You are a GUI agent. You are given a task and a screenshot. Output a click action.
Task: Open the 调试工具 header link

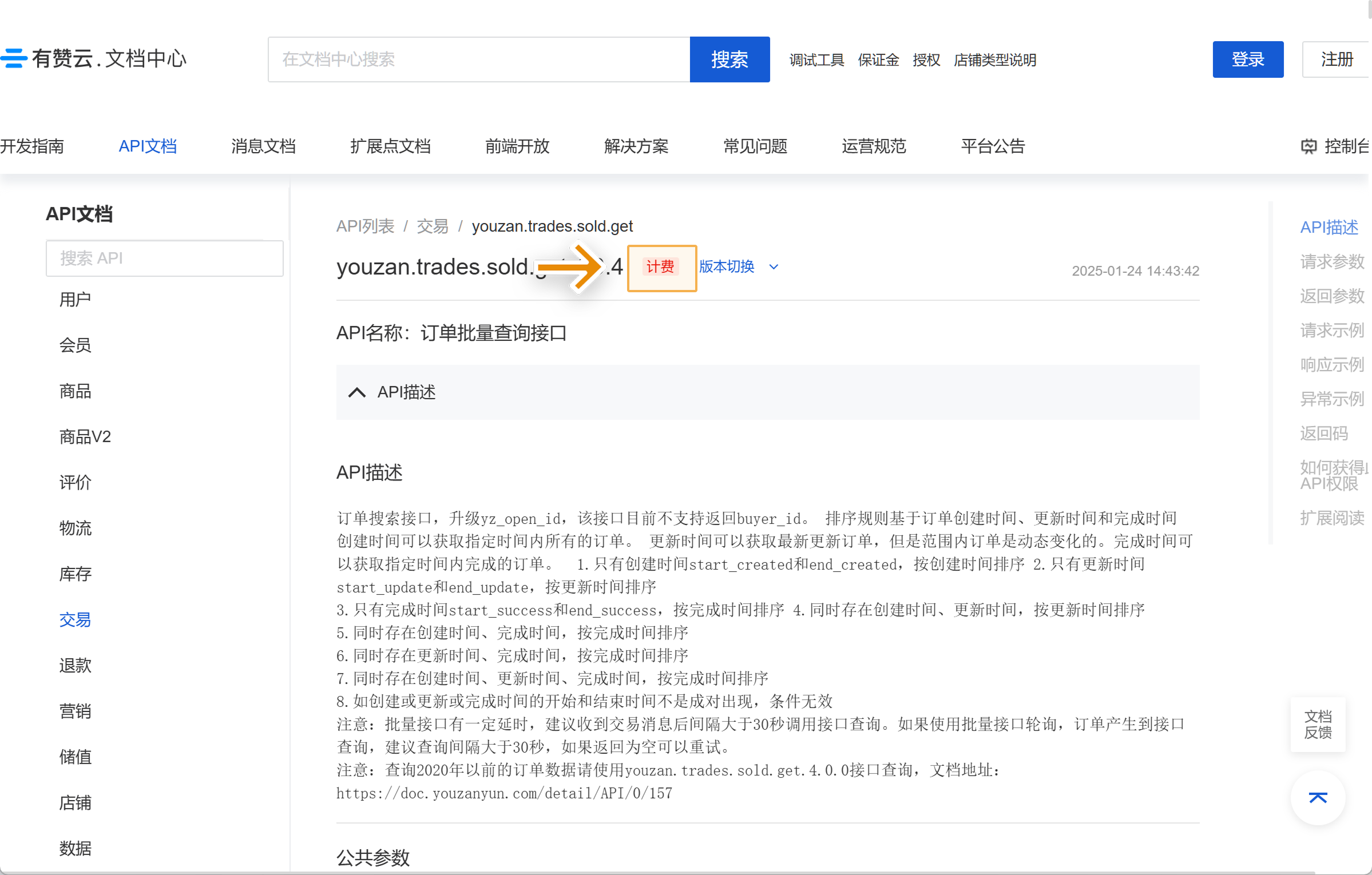point(816,60)
